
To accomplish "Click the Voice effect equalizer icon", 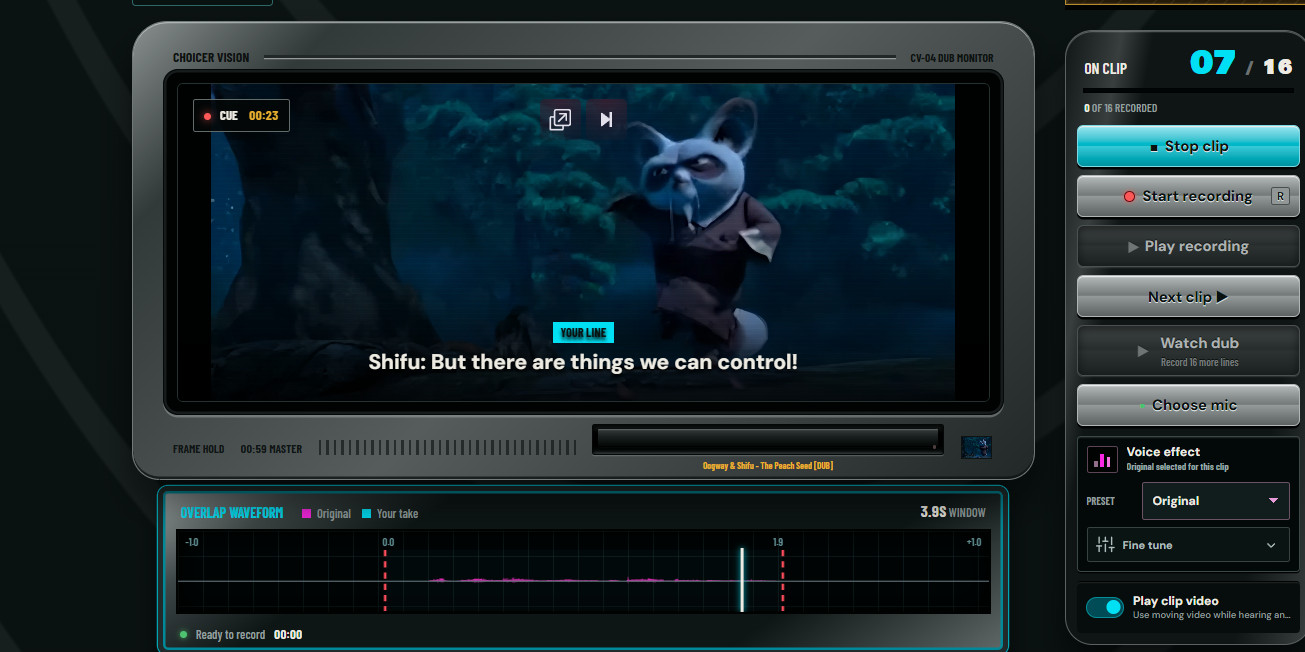I will [1103, 459].
